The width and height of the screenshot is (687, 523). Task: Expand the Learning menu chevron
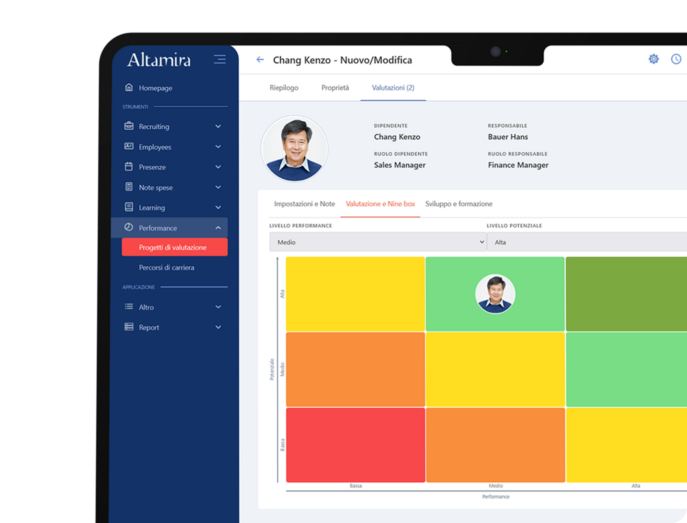tap(218, 207)
